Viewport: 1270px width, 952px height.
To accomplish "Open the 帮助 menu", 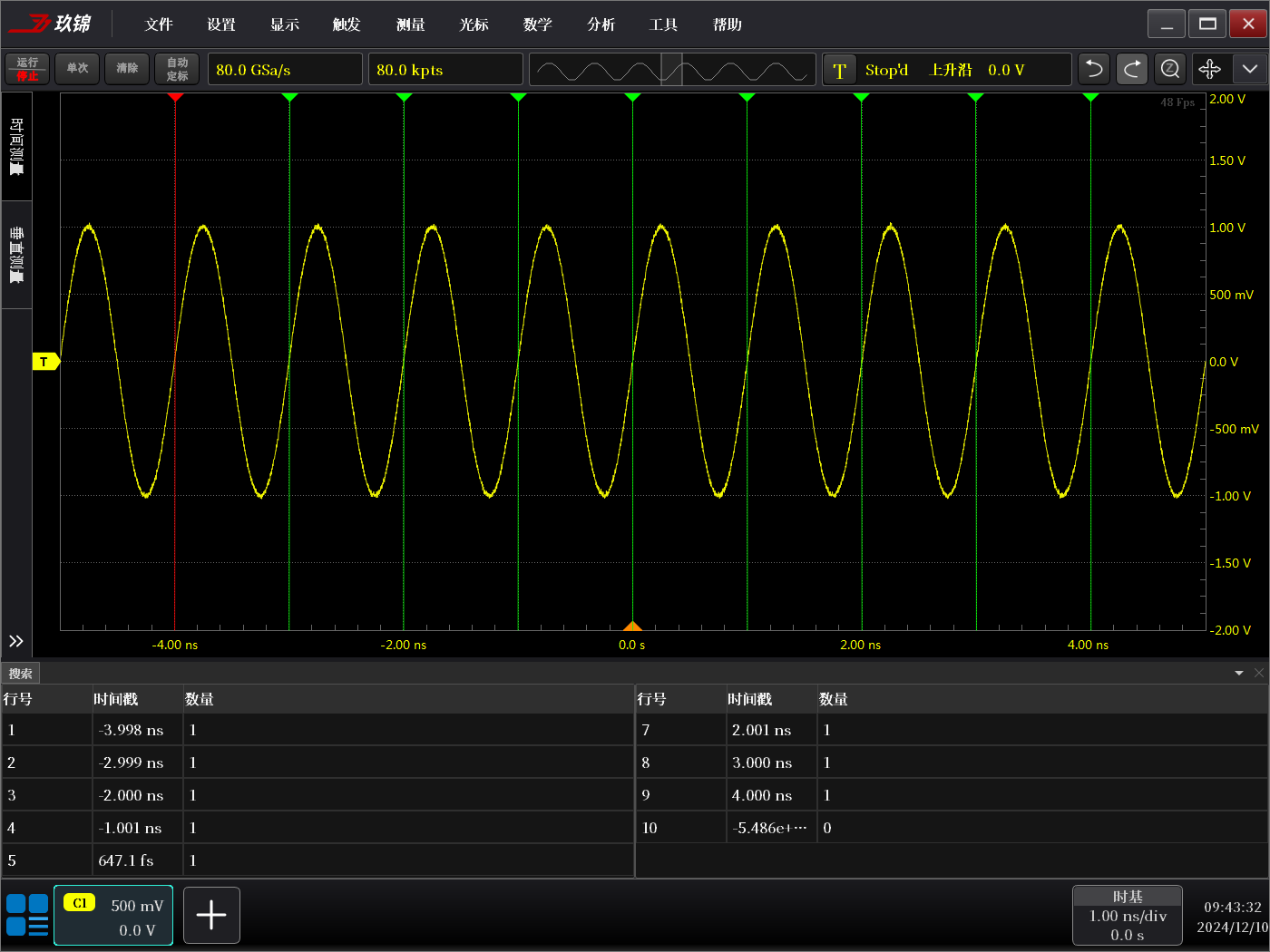I will (x=728, y=24).
